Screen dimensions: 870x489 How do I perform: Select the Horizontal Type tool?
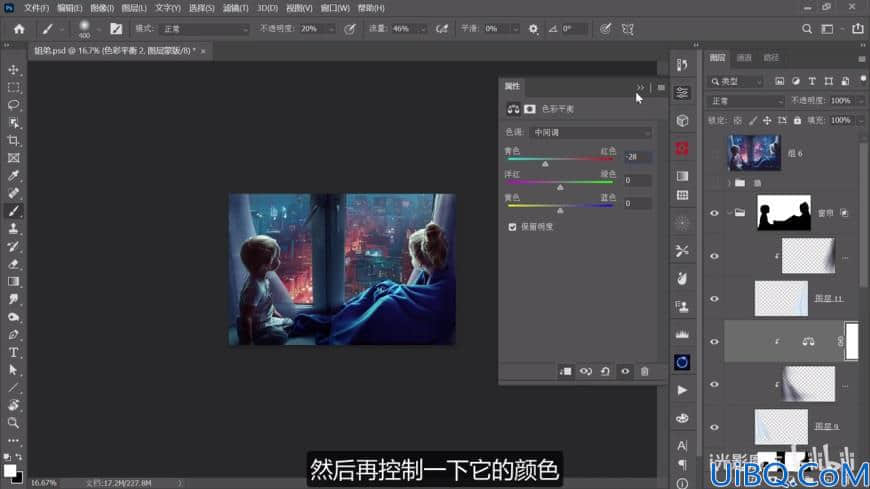[14, 352]
